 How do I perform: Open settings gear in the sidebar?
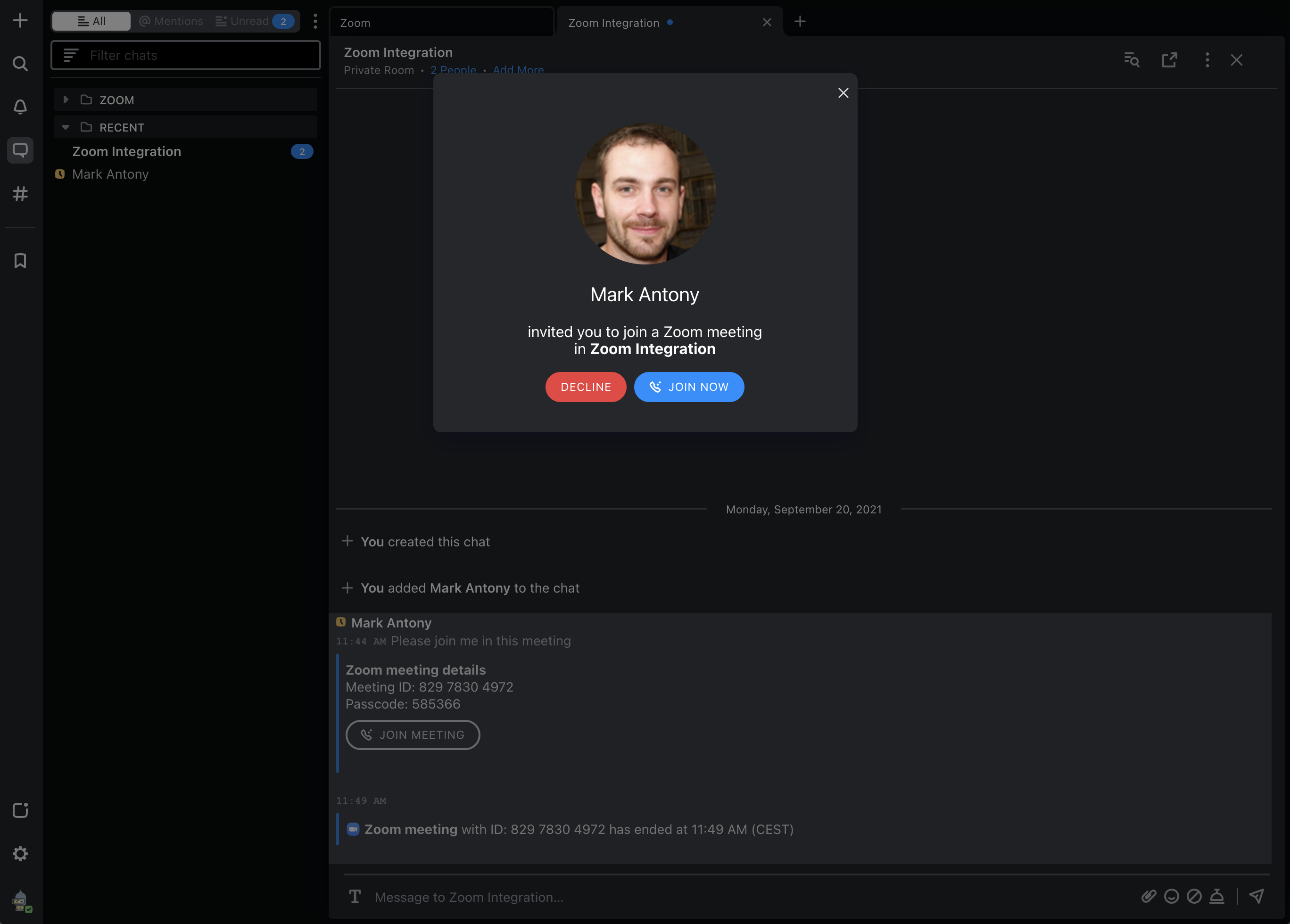[20, 853]
